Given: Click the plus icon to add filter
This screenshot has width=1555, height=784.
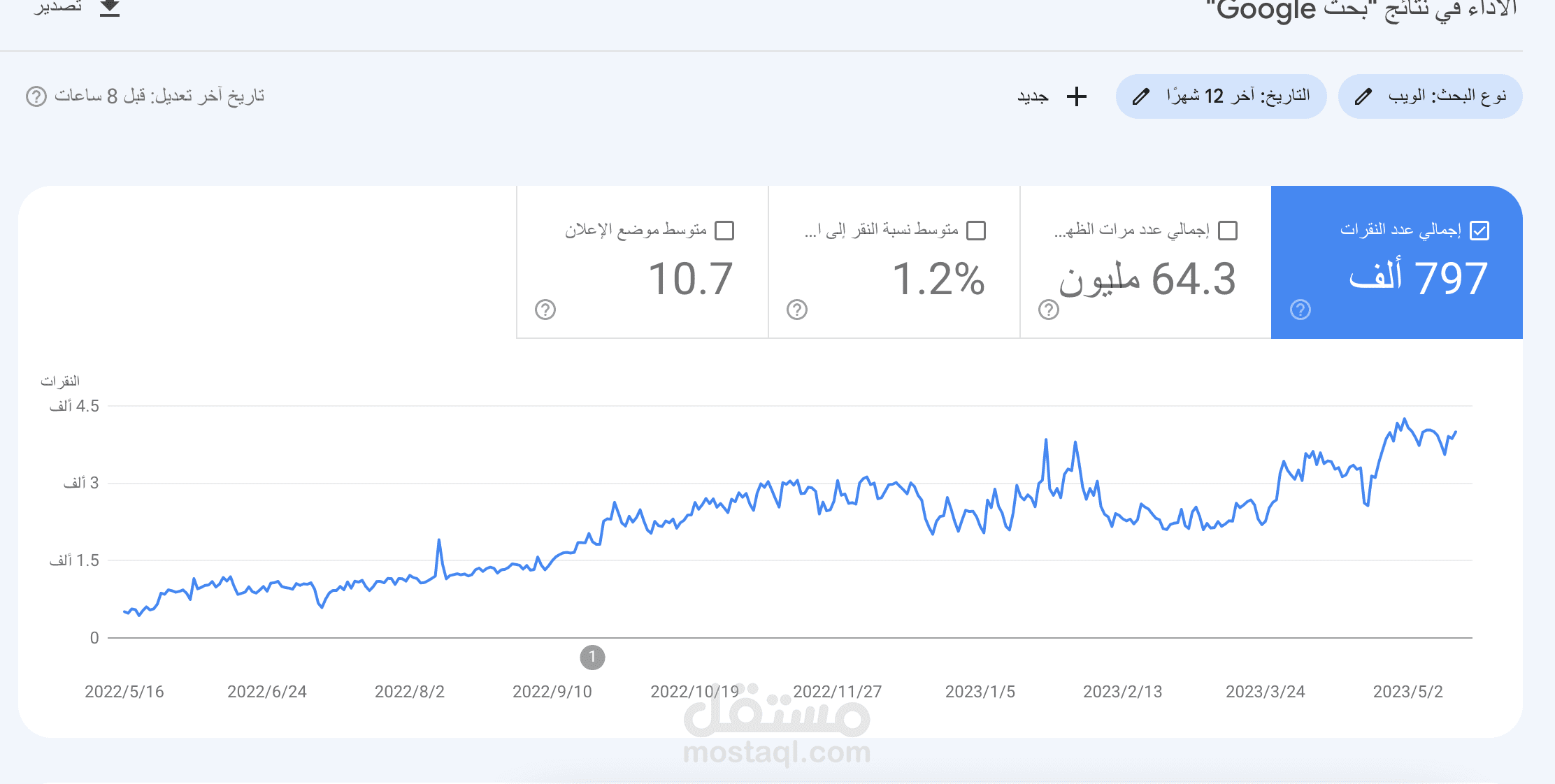Looking at the screenshot, I should 1077,96.
